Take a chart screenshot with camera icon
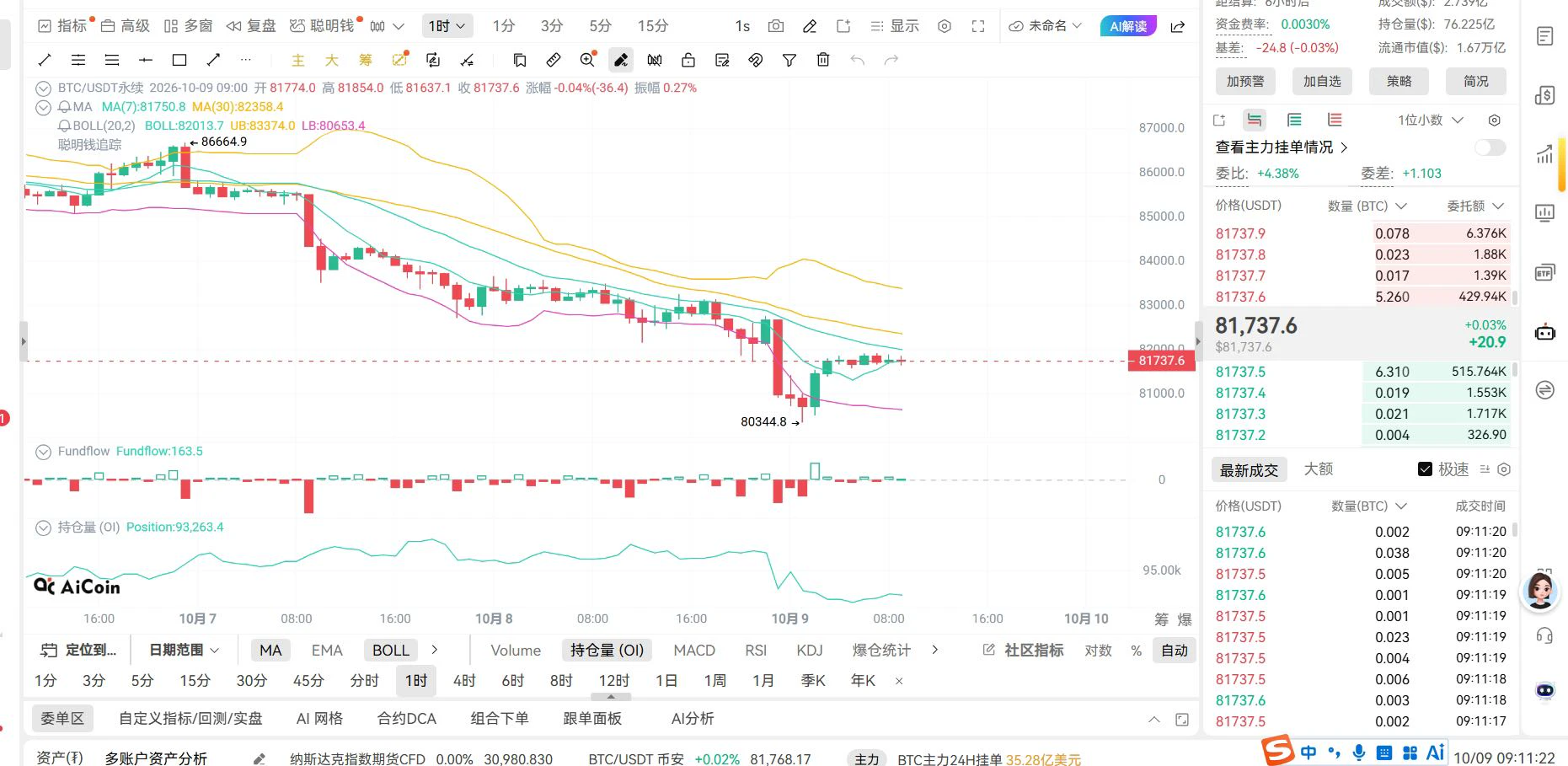Image resolution: width=1568 pixels, height=766 pixels. tap(776, 26)
